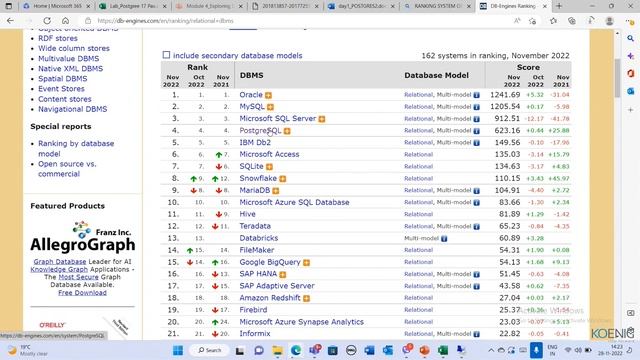Click the browser favorites star icon
Viewport: 640px width, 360px height.
pyautogui.click(x=553, y=21)
